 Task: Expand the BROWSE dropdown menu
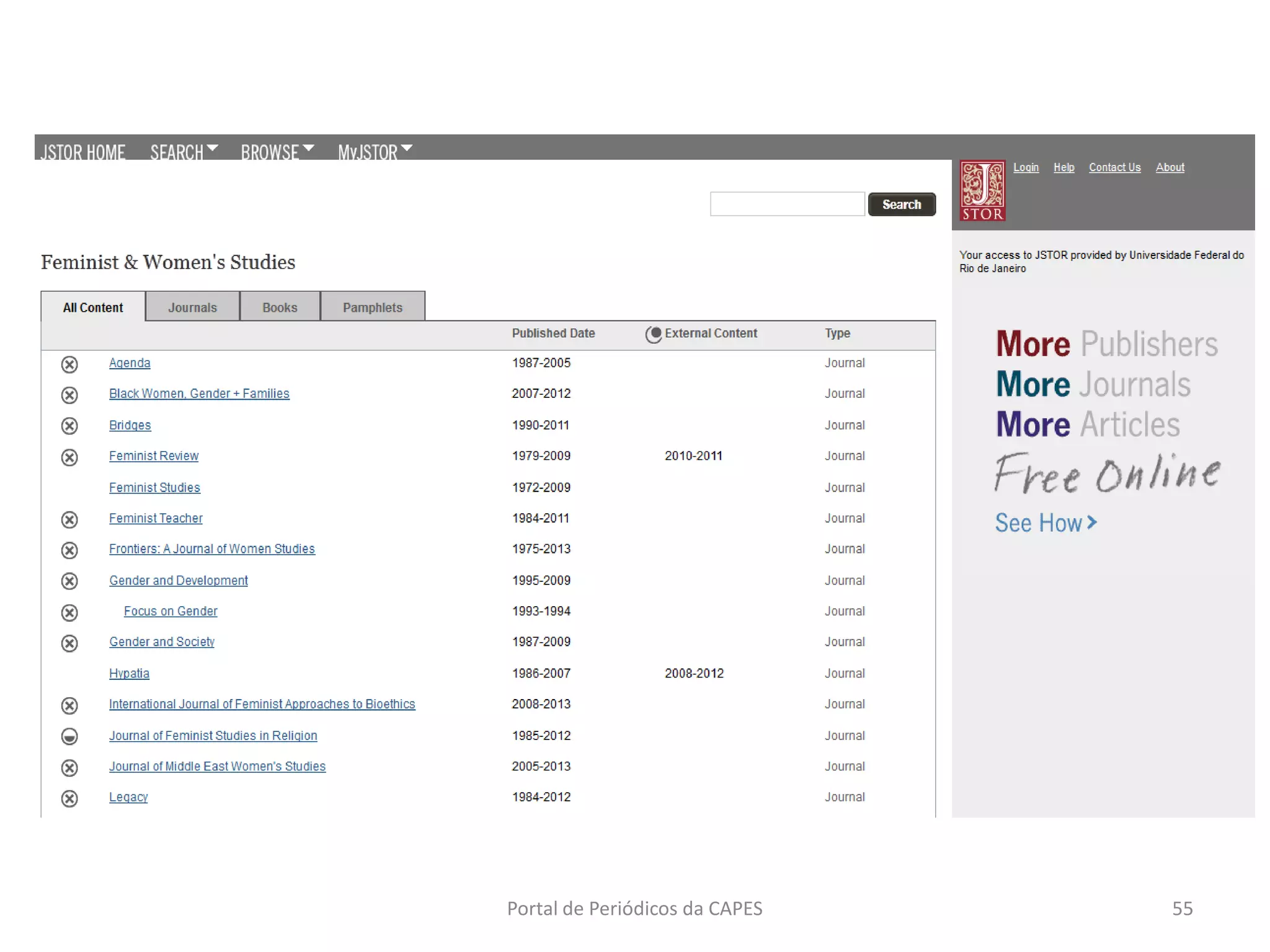click(x=277, y=151)
